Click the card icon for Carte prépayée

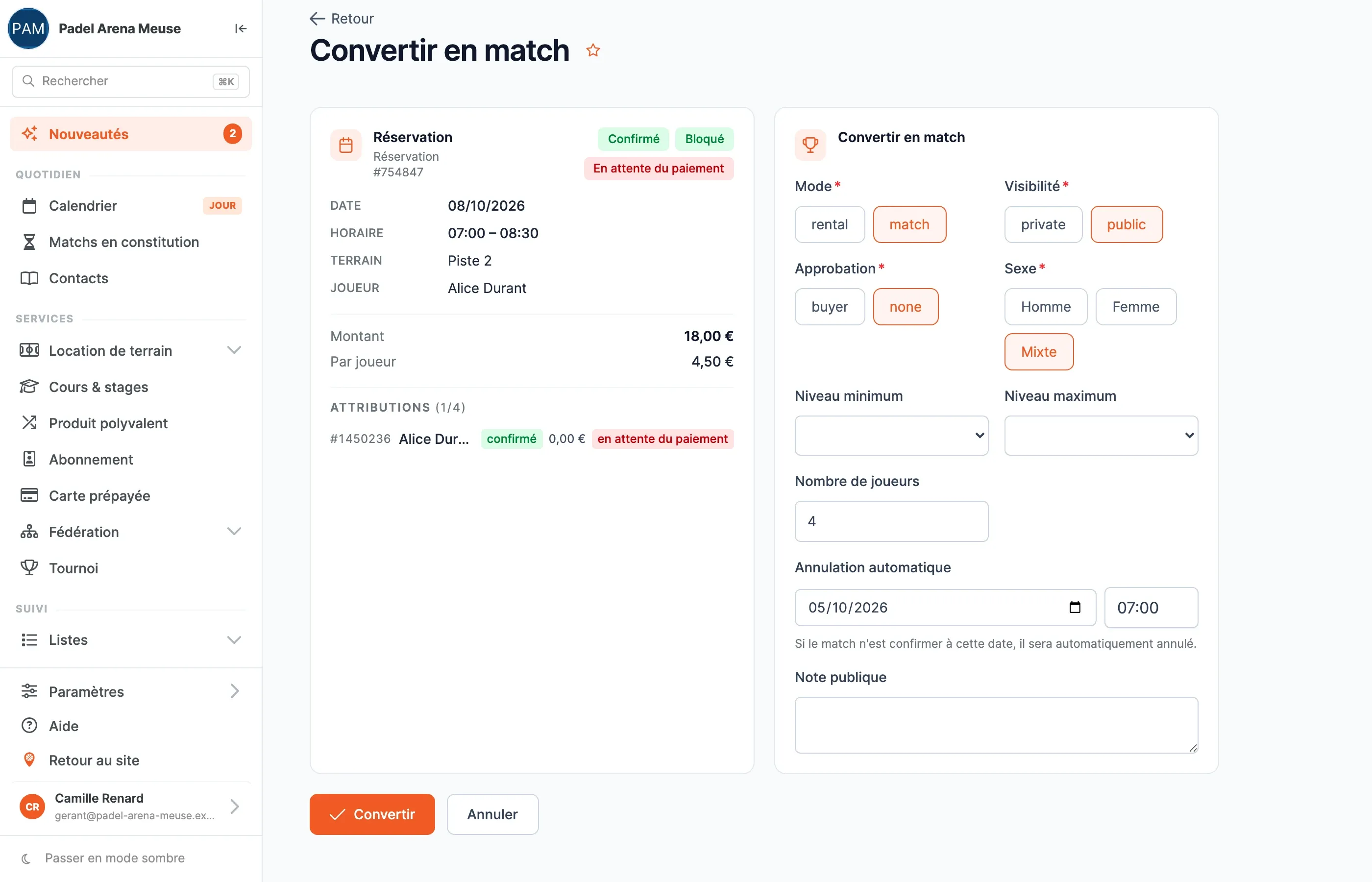[x=29, y=495]
